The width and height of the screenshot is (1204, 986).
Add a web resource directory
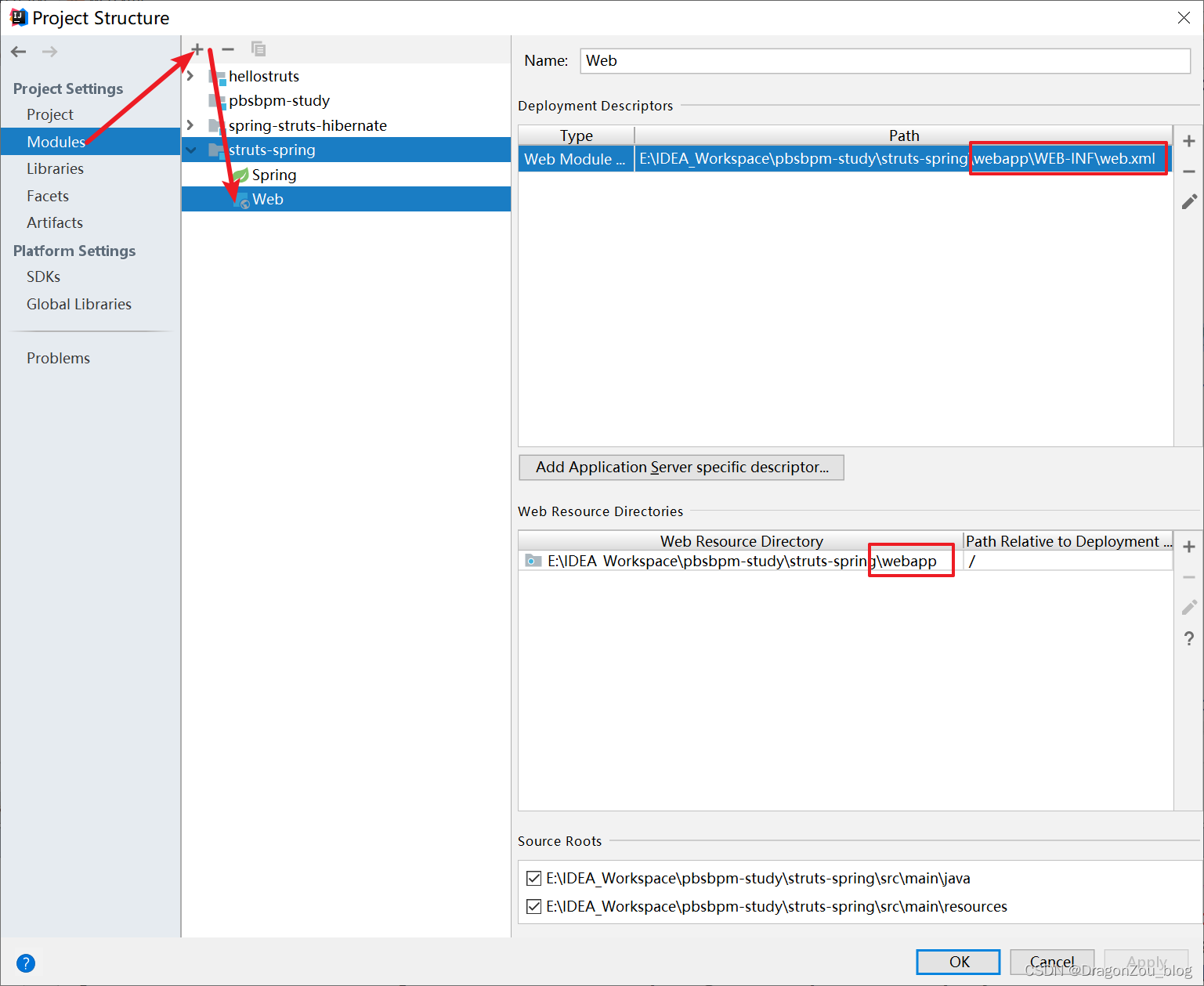pos(1189,547)
